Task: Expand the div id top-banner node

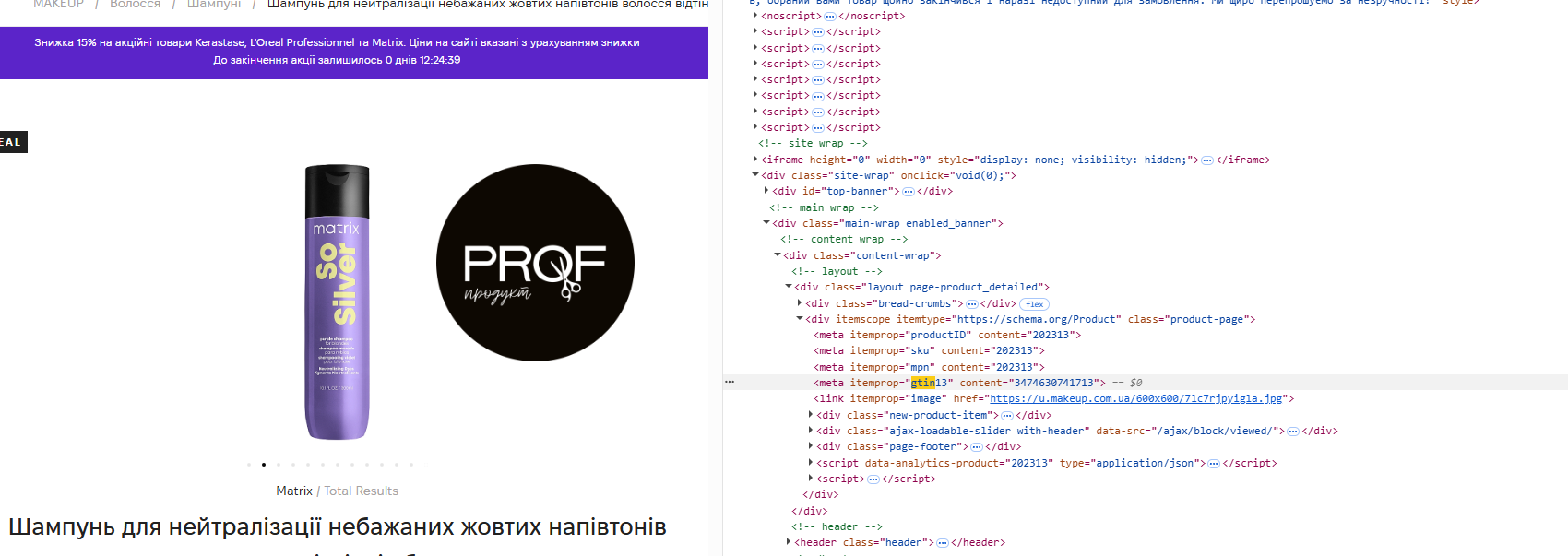Action: pos(766,191)
